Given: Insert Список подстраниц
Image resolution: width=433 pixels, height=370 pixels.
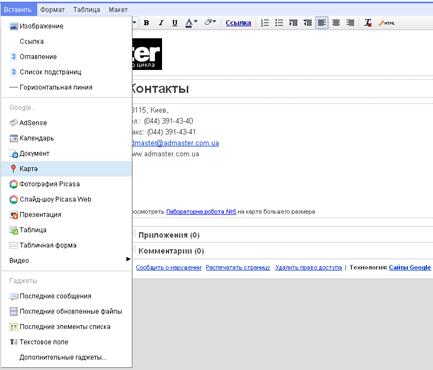Looking at the screenshot, I should (66, 72).
